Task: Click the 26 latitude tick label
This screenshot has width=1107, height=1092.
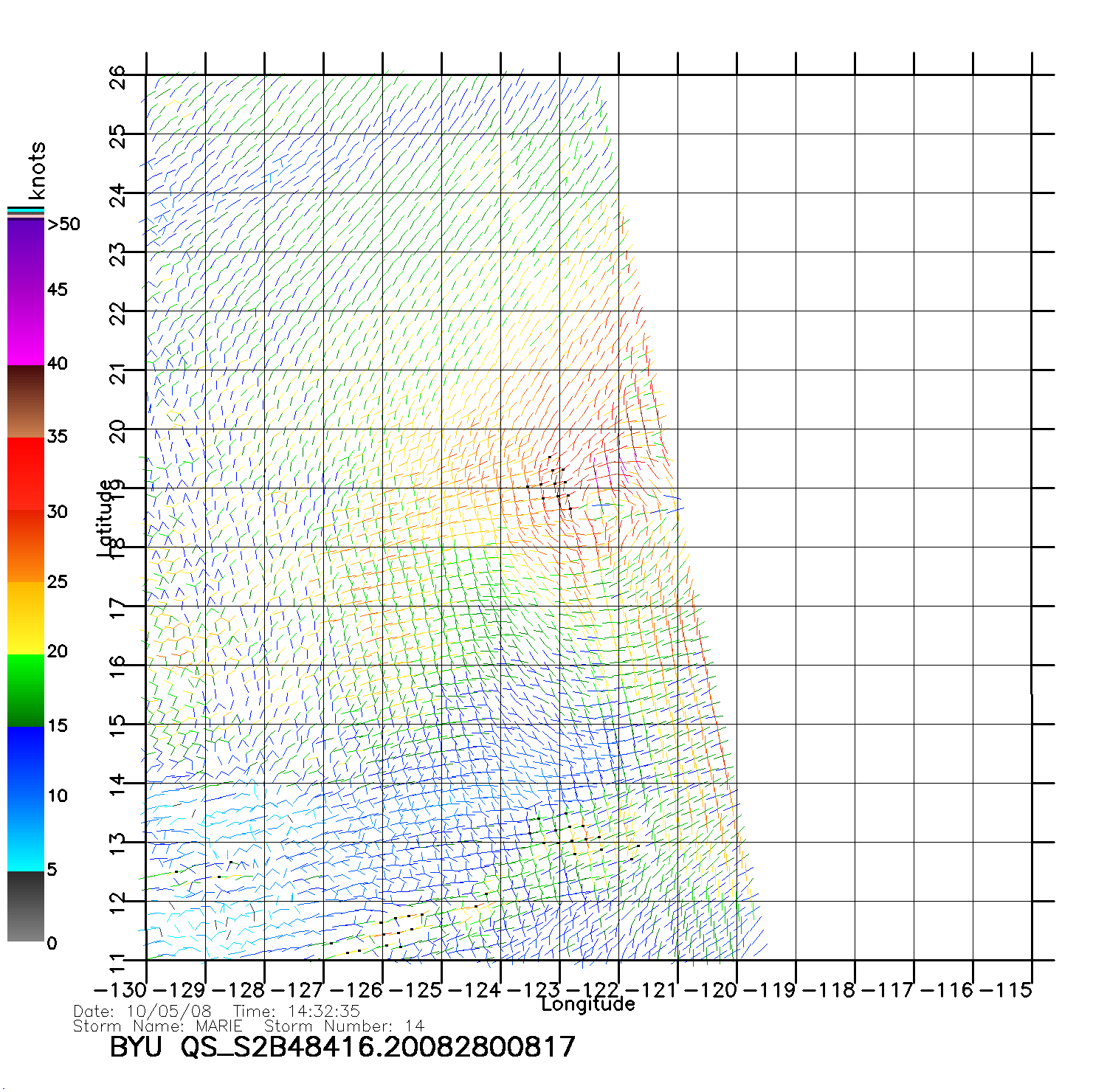Action: pos(118,77)
